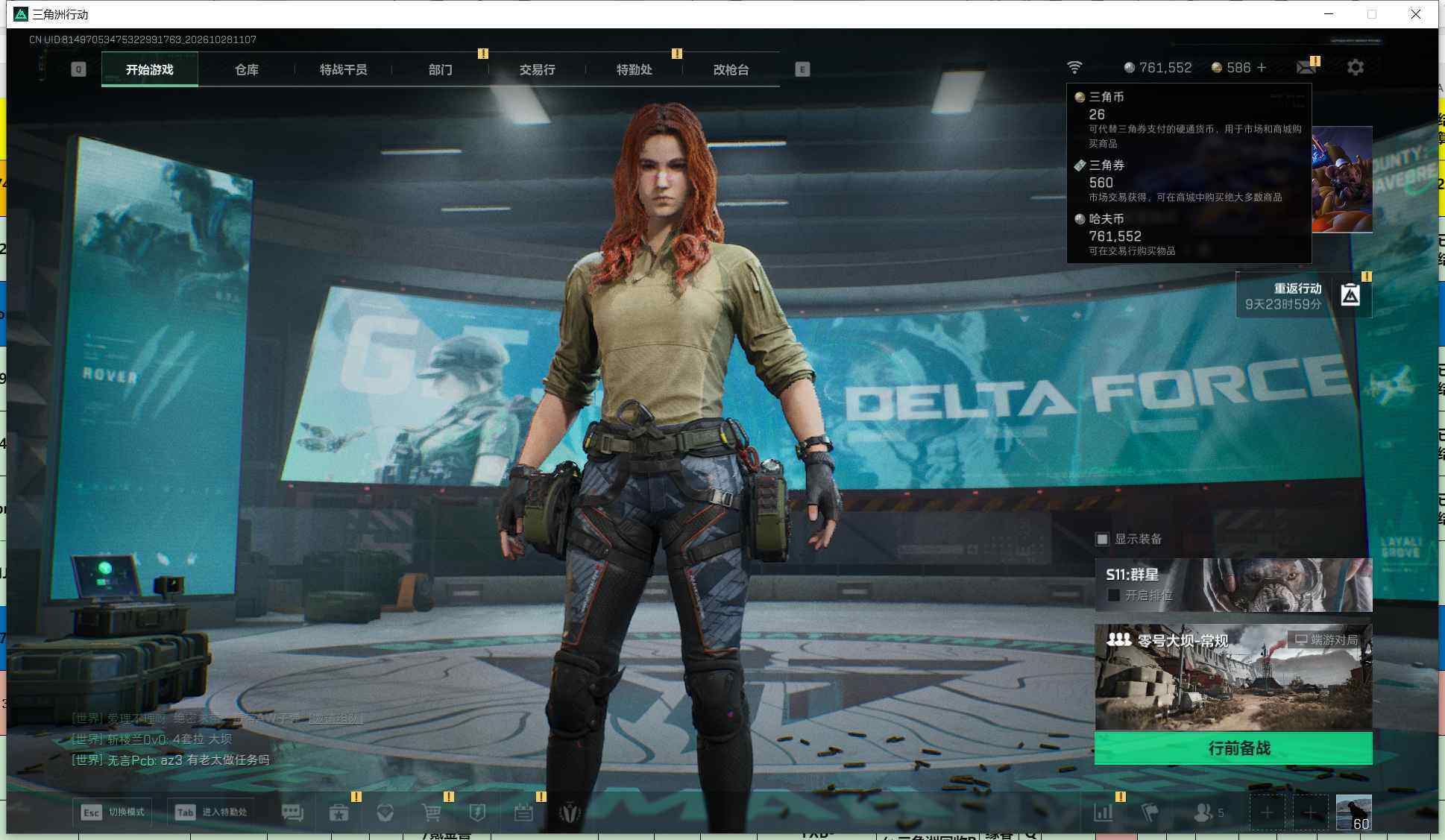Viewport: 1445px width, 840px height.
Task: Open the 交易行 trading tab
Action: (537, 69)
